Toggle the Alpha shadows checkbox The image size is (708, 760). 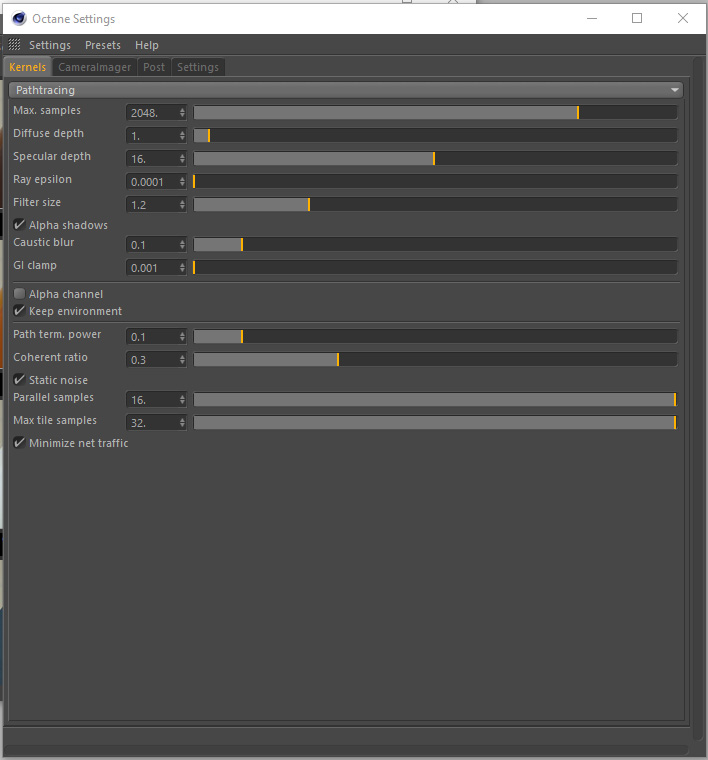[x=19, y=224]
